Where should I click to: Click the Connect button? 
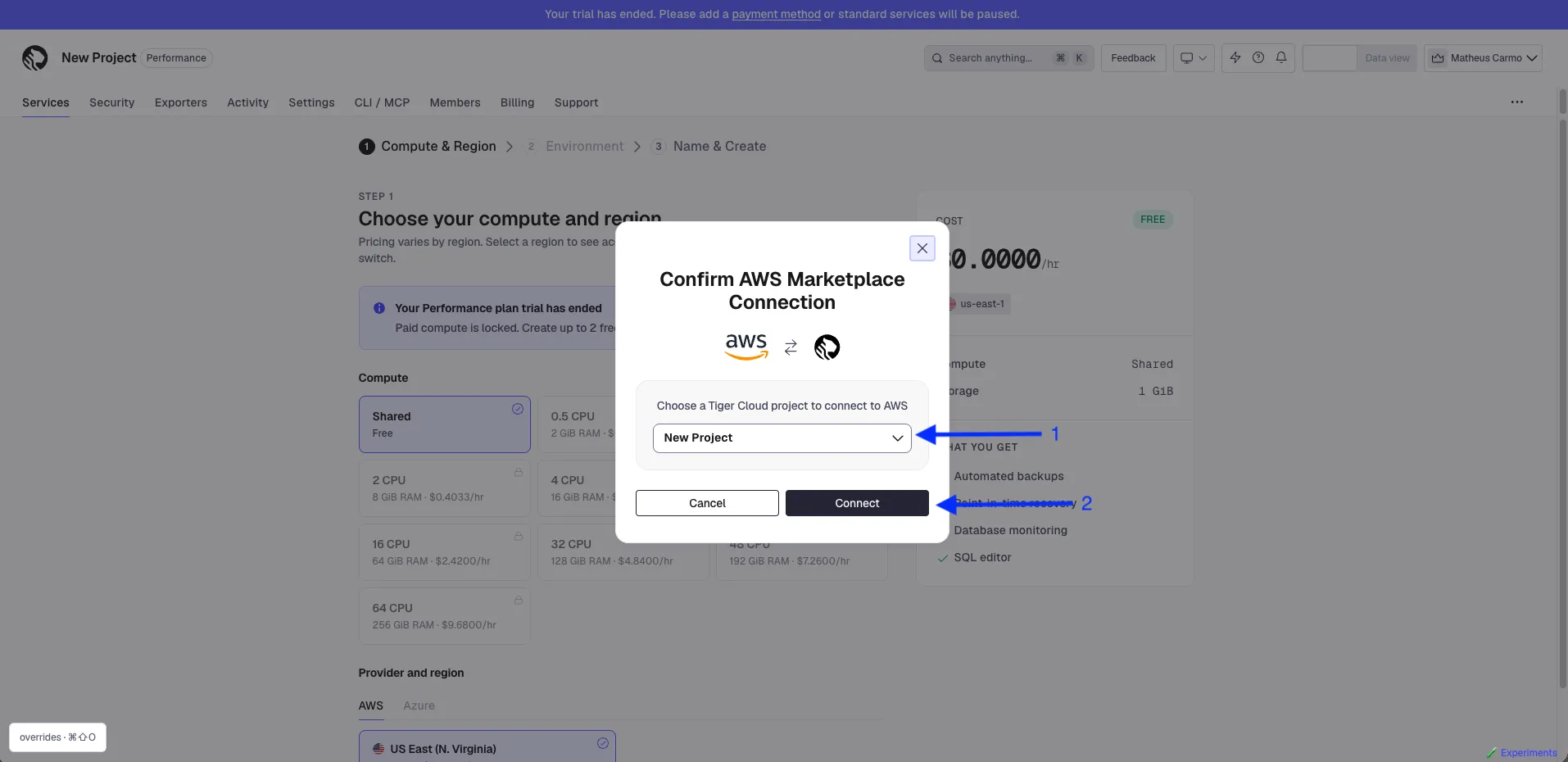pos(857,503)
